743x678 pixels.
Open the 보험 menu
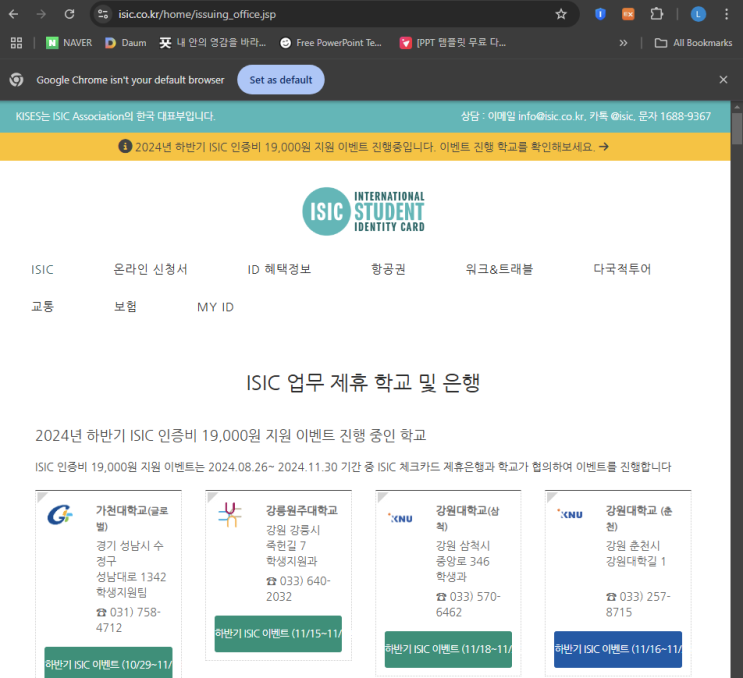pyautogui.click(x=126, y=307)
